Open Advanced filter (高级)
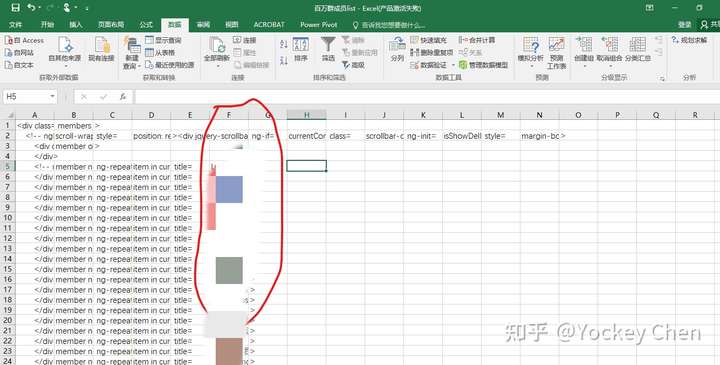The image size is (720, 365). point(353,65)
